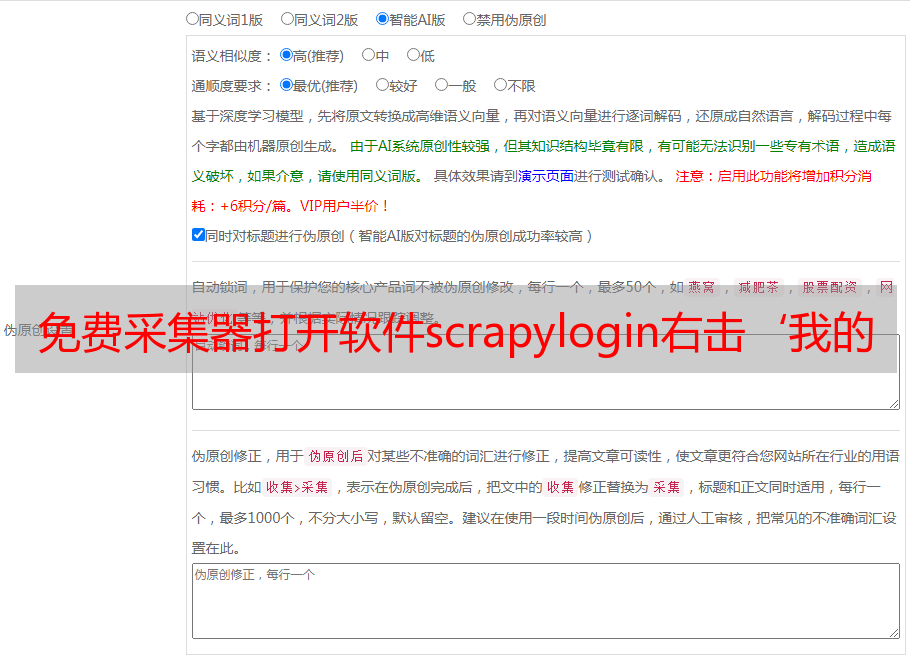Choose the 智能AI版 radio option
Image resolution: width=911 pixels, height=658 pixels.
[x=382, y=19]
